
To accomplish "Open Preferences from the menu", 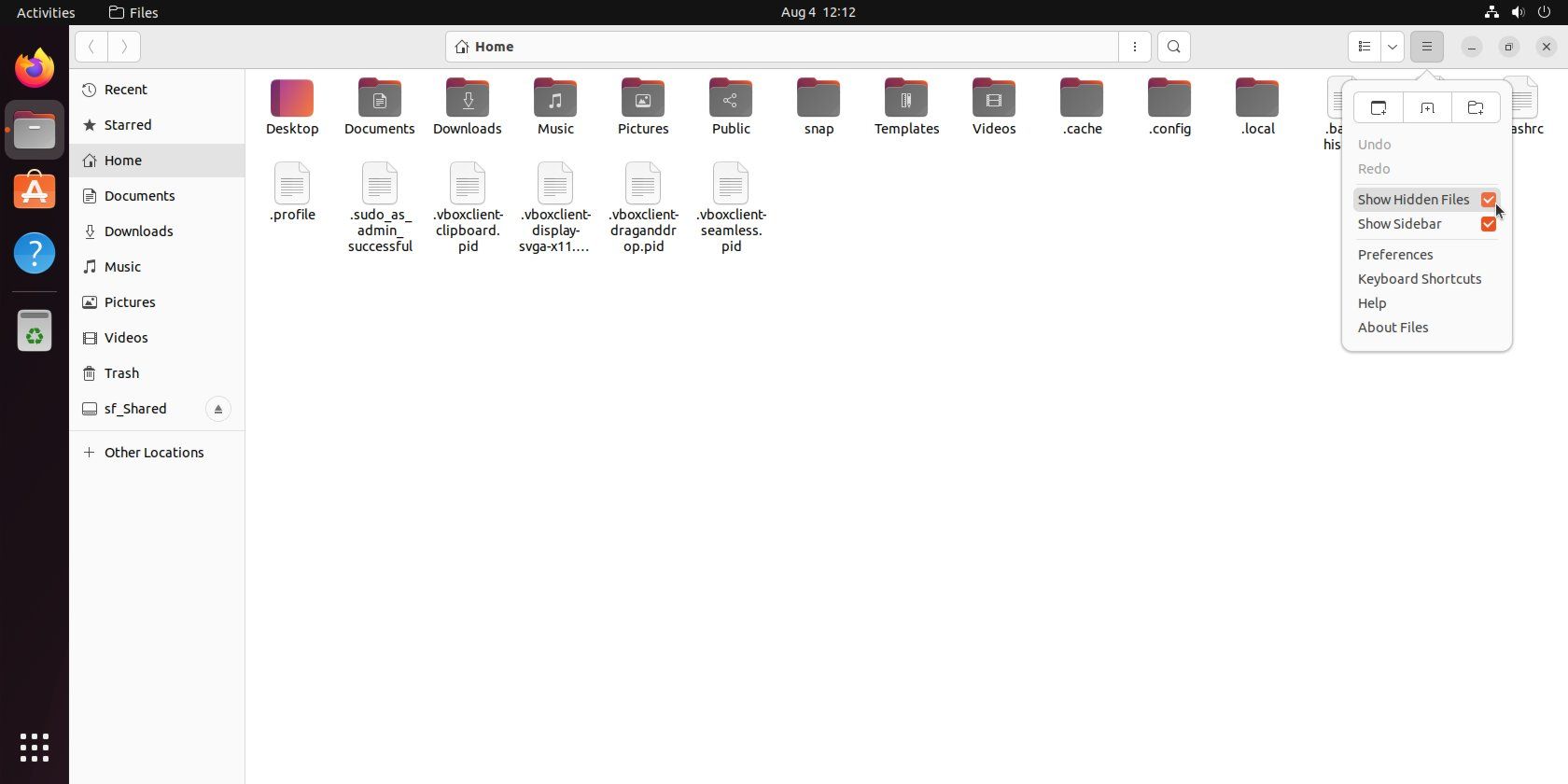I will pyautogui.click(x=1427, y=255).
